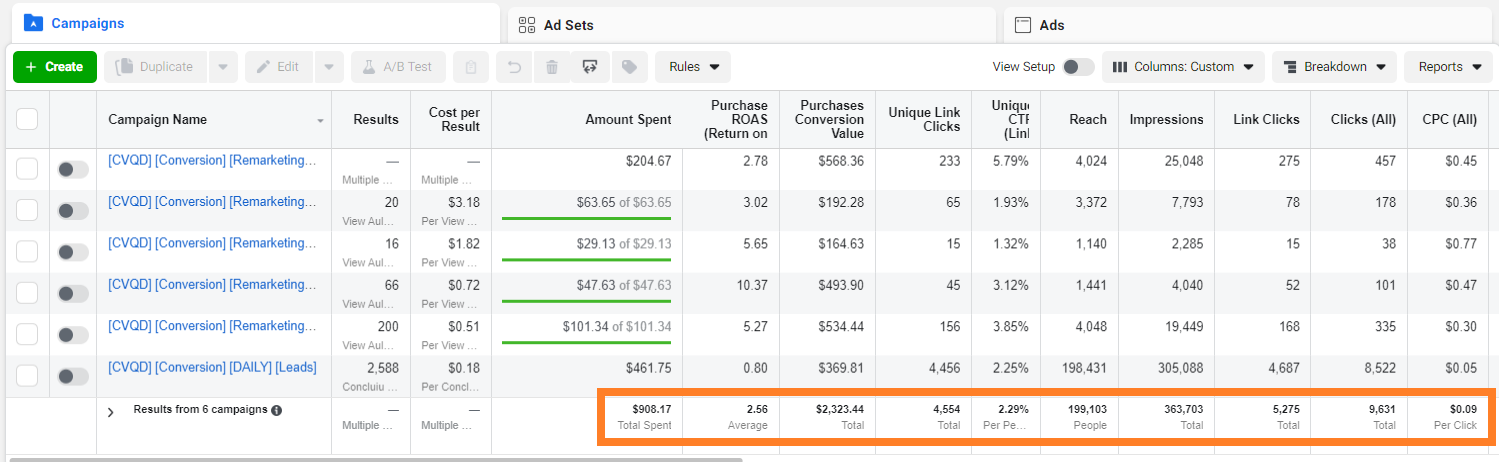Click the Duplicate button
The image size is (1499, 462).
155,67
